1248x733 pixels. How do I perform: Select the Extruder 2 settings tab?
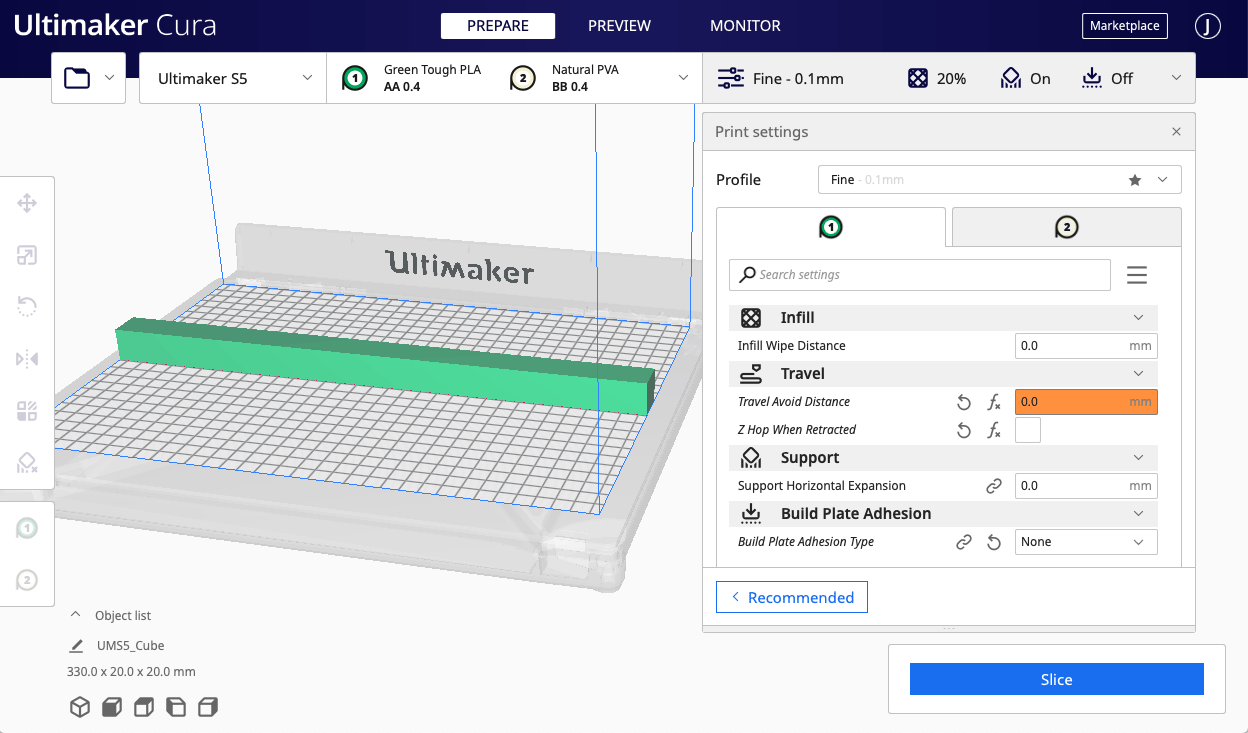click(x=1066, y=228)
